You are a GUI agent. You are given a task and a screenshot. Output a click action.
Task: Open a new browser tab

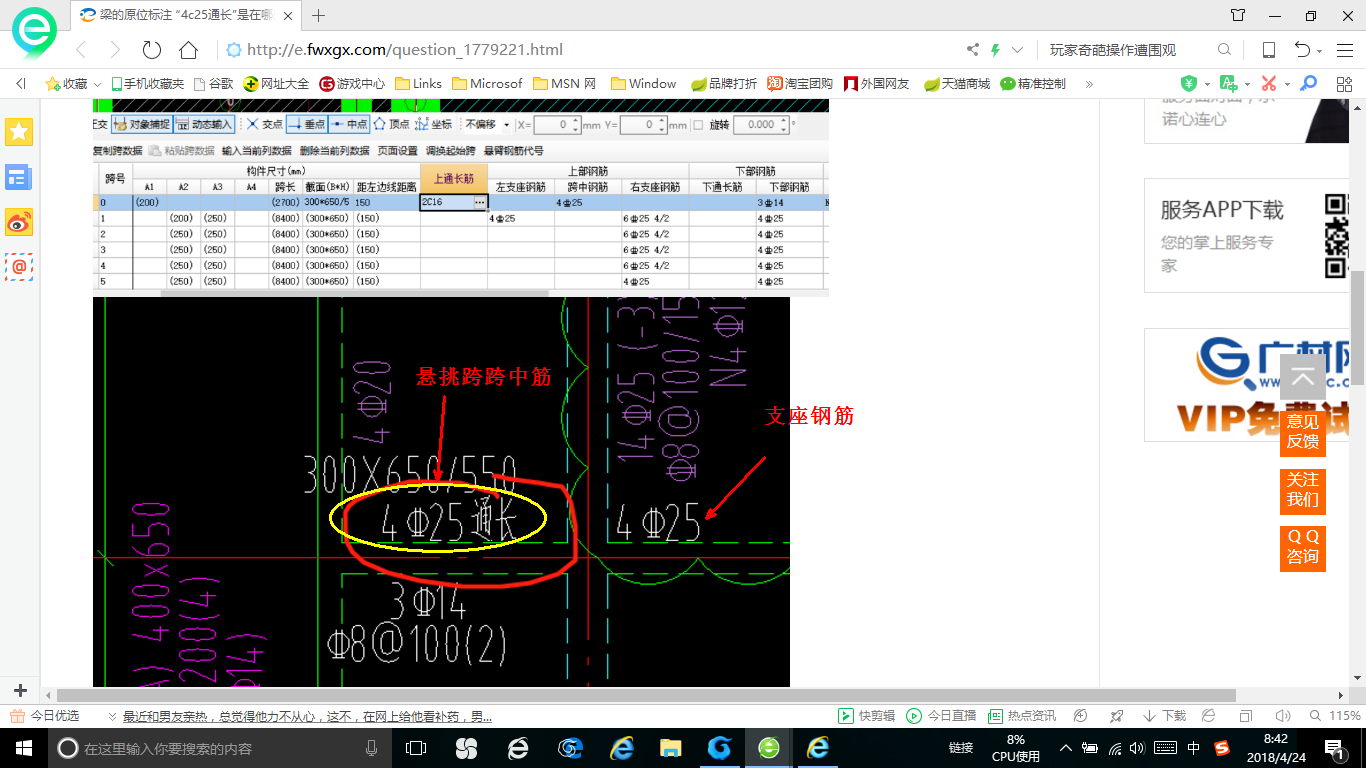(319, 15)
